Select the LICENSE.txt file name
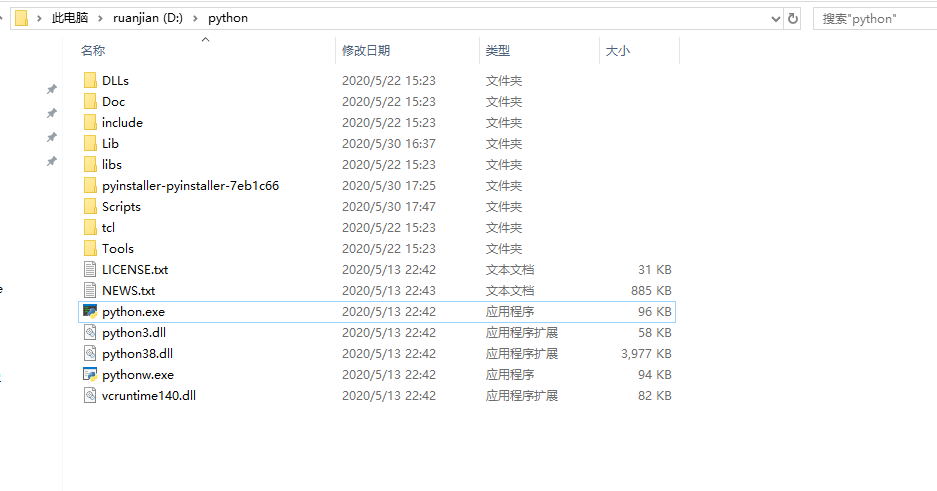The image size is (937, 491). pos(135,269)
